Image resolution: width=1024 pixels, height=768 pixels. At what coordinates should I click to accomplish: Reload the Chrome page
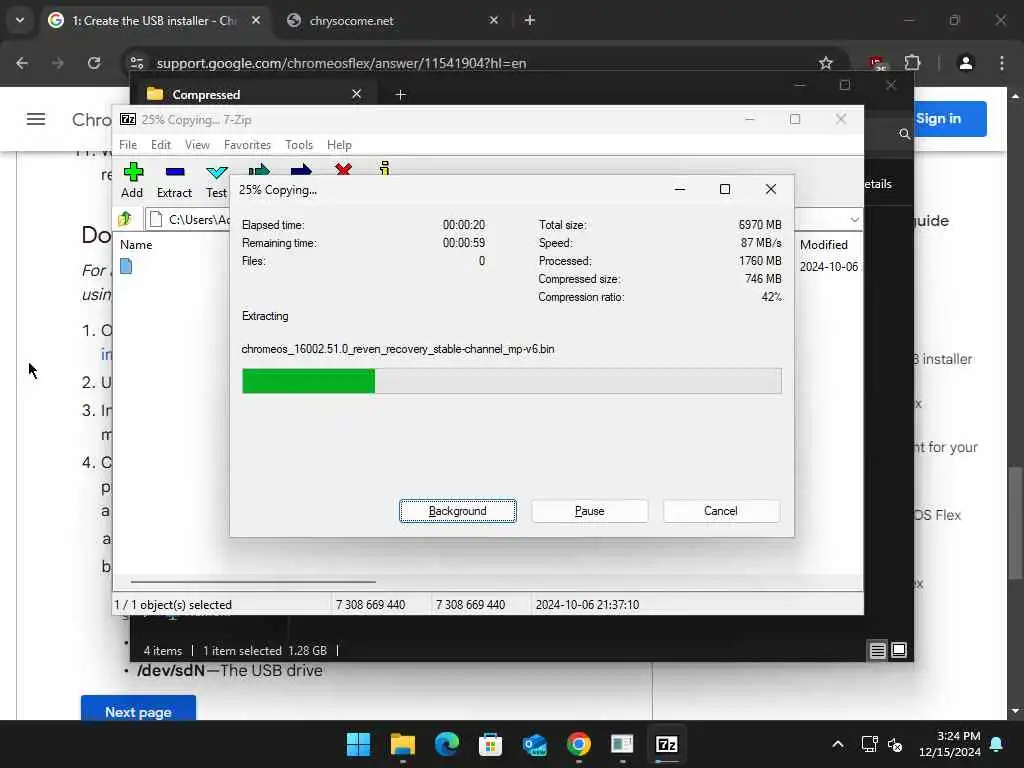pyautogui.click(x=94, y=63)
